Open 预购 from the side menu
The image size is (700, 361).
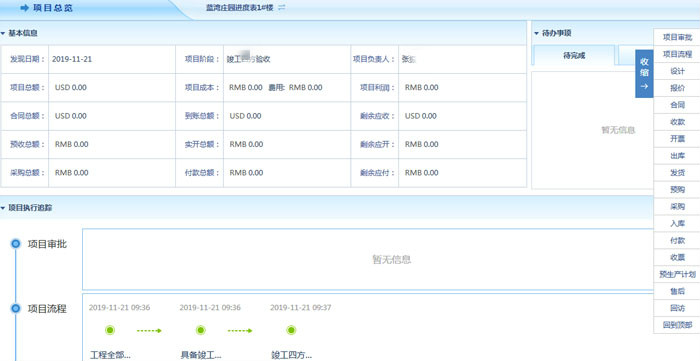677,190
